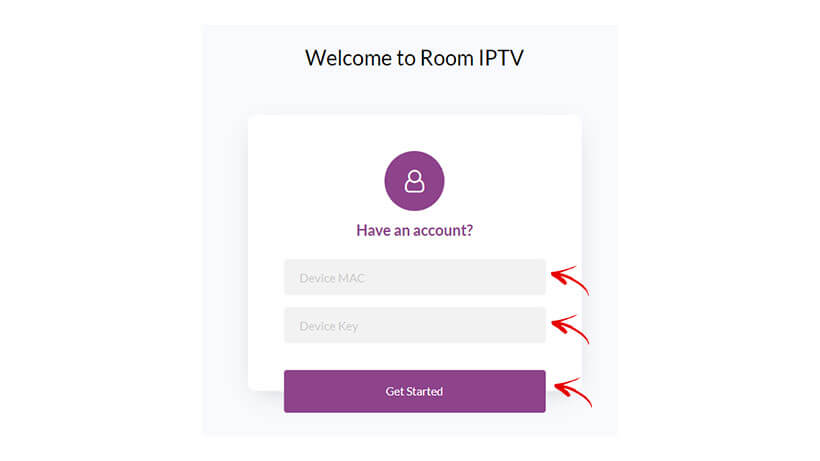The height and width of the screenshot is (461, 820).
Task: Click the "Welcome to Room IPTV" title
Action: point(414,58)
